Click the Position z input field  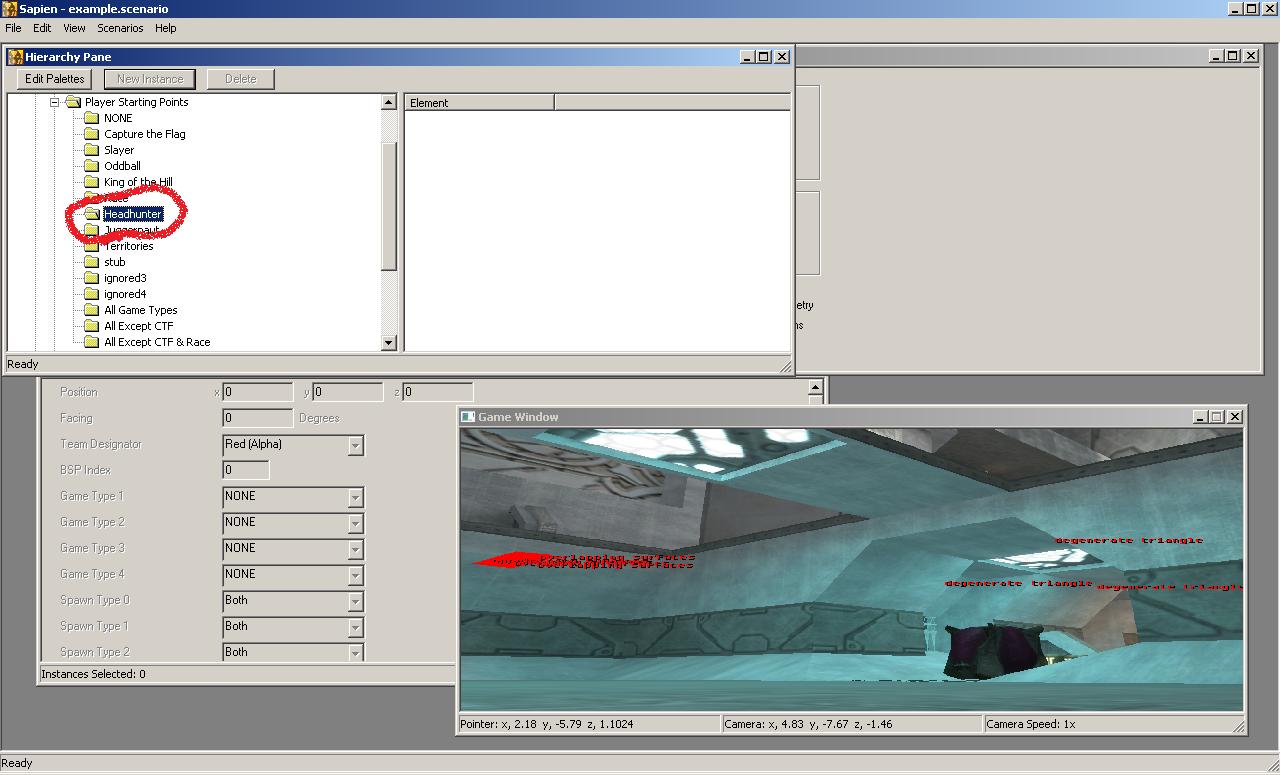pos(438,392)
